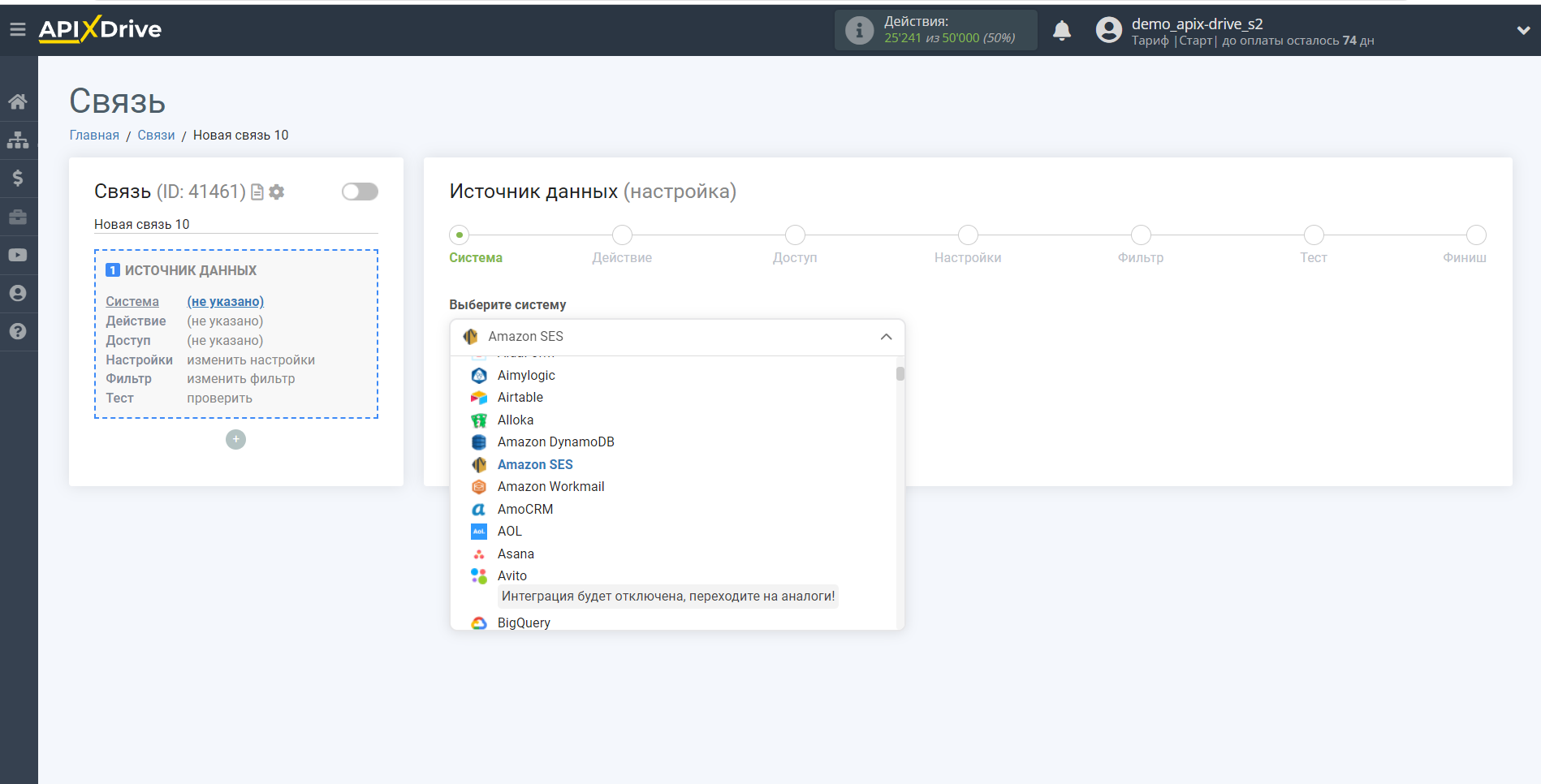Select Asana from the list
Image resolution: width=1541 pixels, height=784 pixels.
[516, 554]
